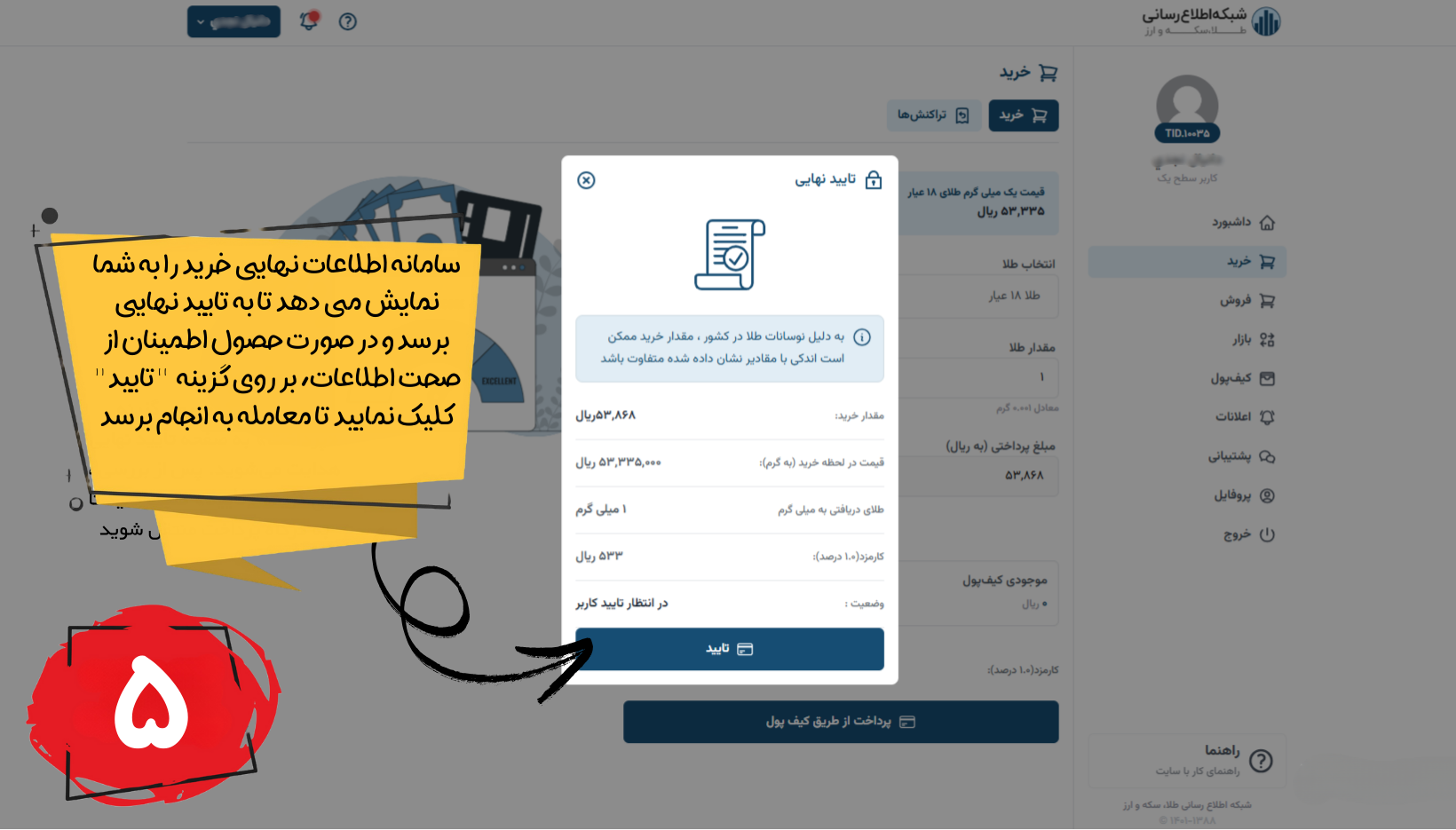Expand the user account dropdown in the header
This screenshot has height=830, width=1456.
click(233, 21)
